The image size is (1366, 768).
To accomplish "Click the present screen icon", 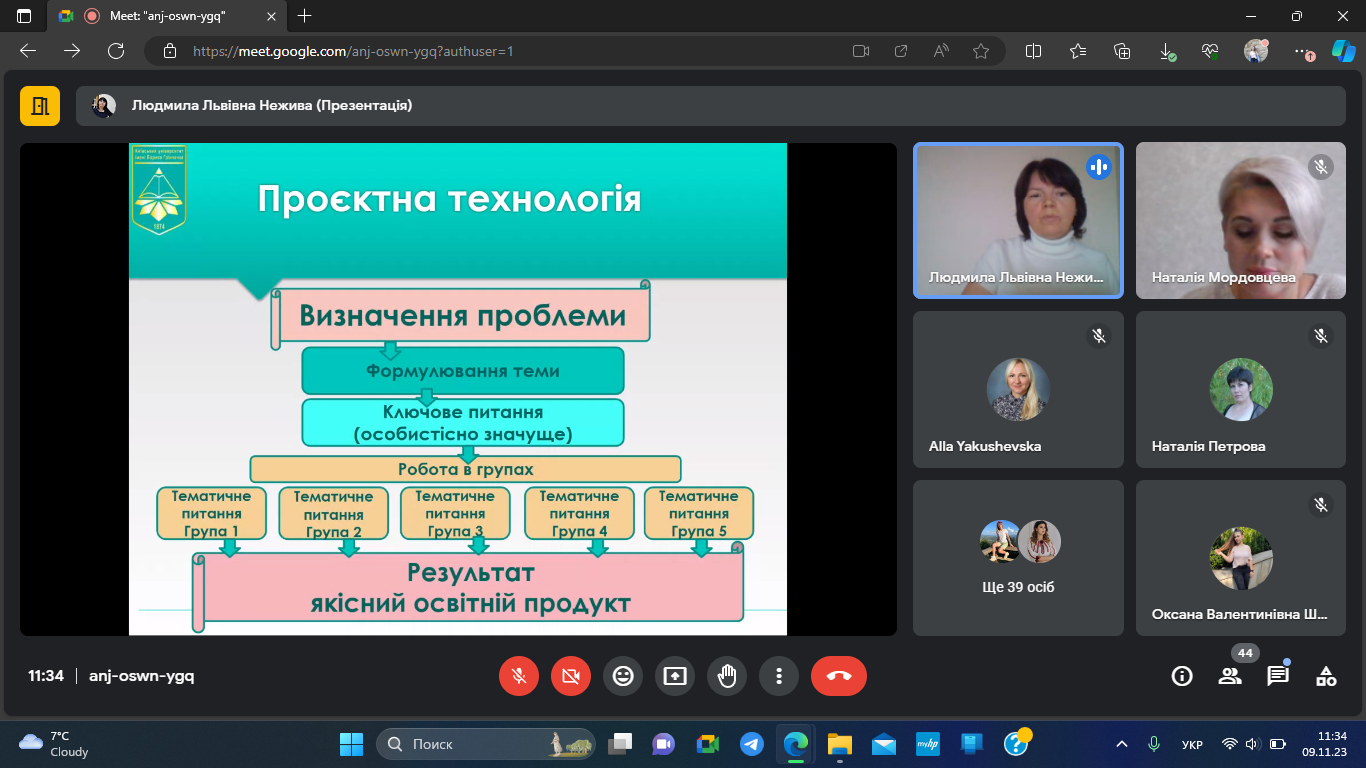I will point(675,676).
